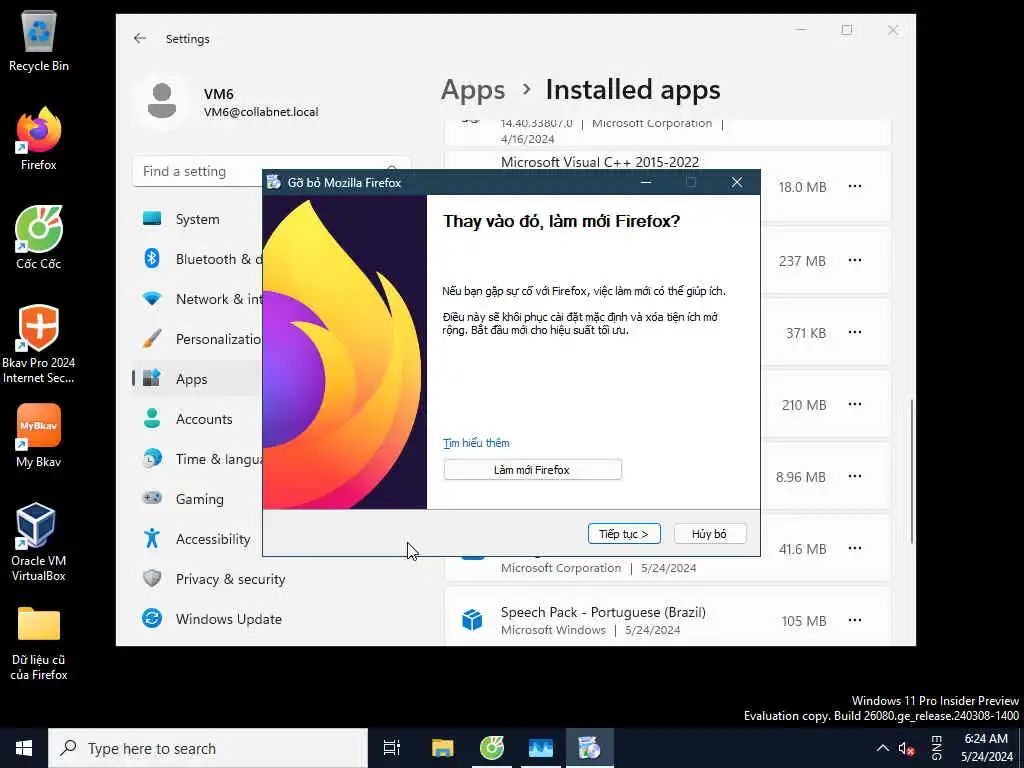Image resolution: width=1024 pixels, height=768 pixels.
Task: Click the VM6 user profile avatar
Action: point(161,101)
